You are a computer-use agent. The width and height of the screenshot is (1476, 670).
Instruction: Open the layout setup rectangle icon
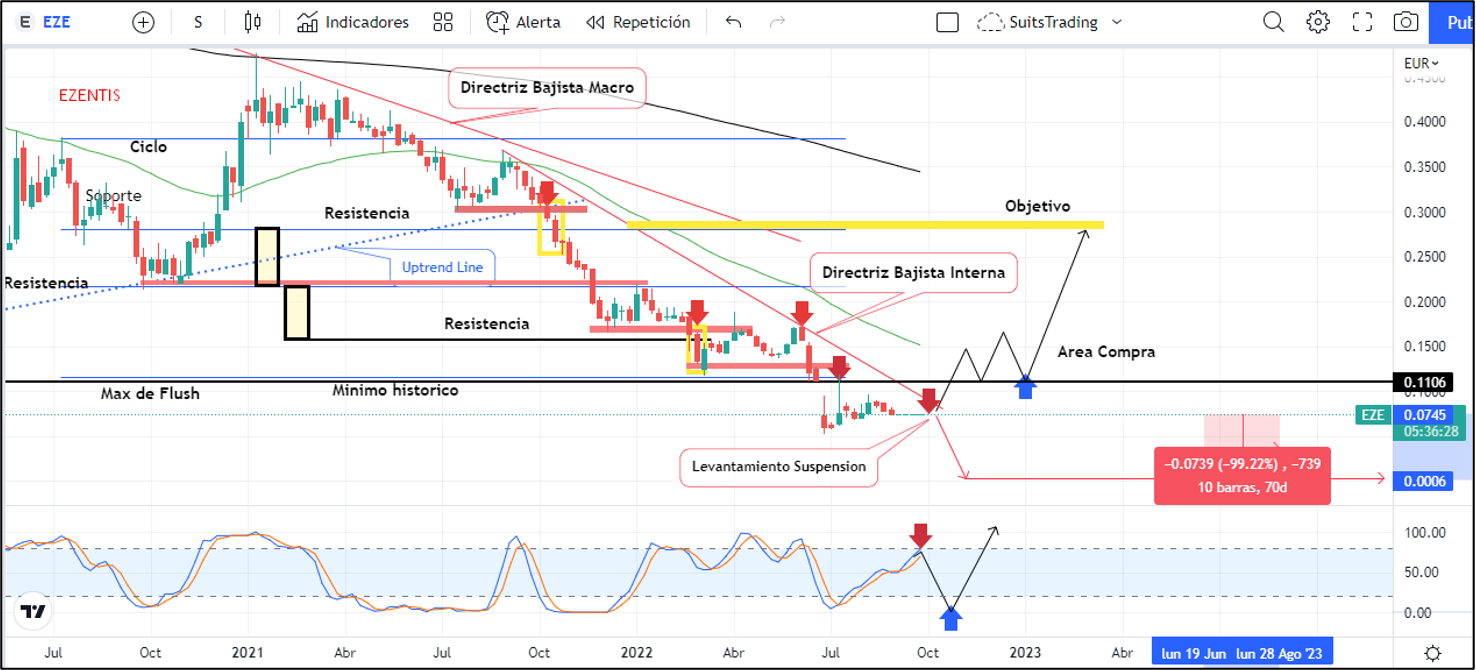(947, 22)
